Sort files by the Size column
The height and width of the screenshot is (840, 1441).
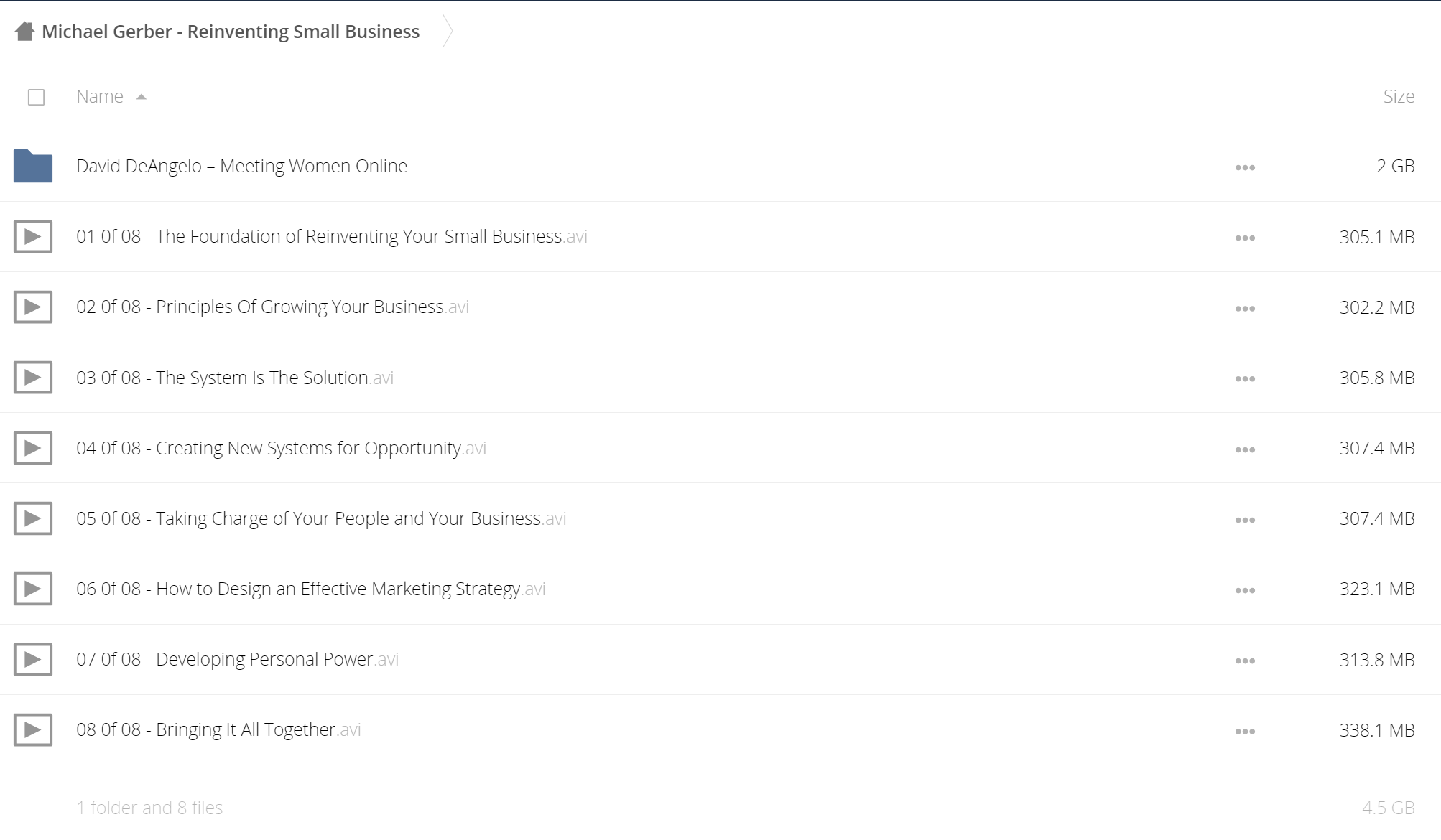[x=1399, y=96]
